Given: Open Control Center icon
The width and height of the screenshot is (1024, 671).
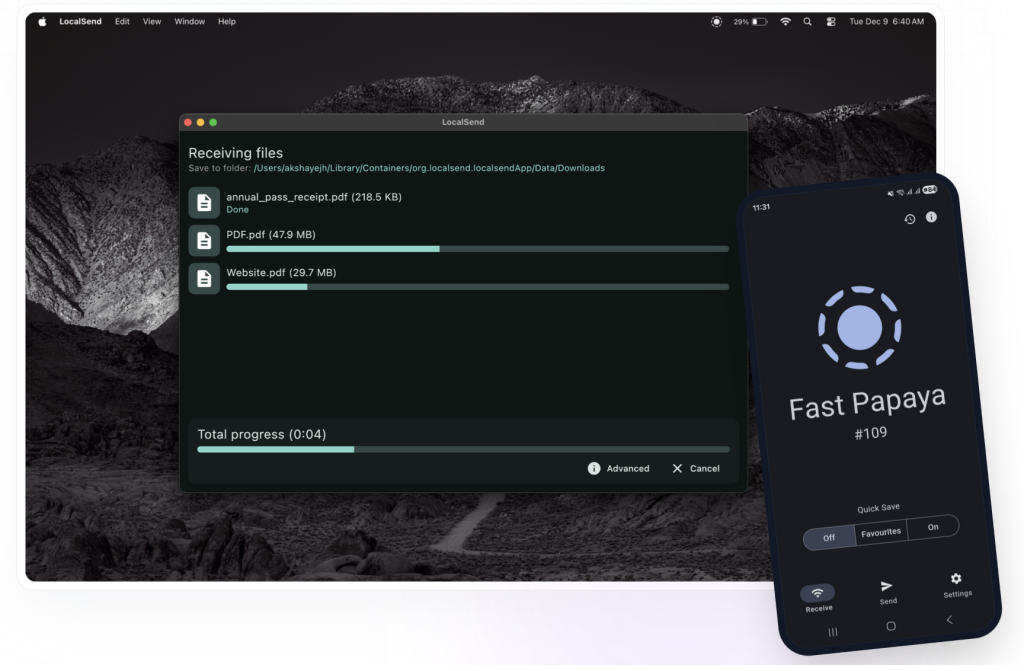Looking at the screenshot, I should pos(831,22).
